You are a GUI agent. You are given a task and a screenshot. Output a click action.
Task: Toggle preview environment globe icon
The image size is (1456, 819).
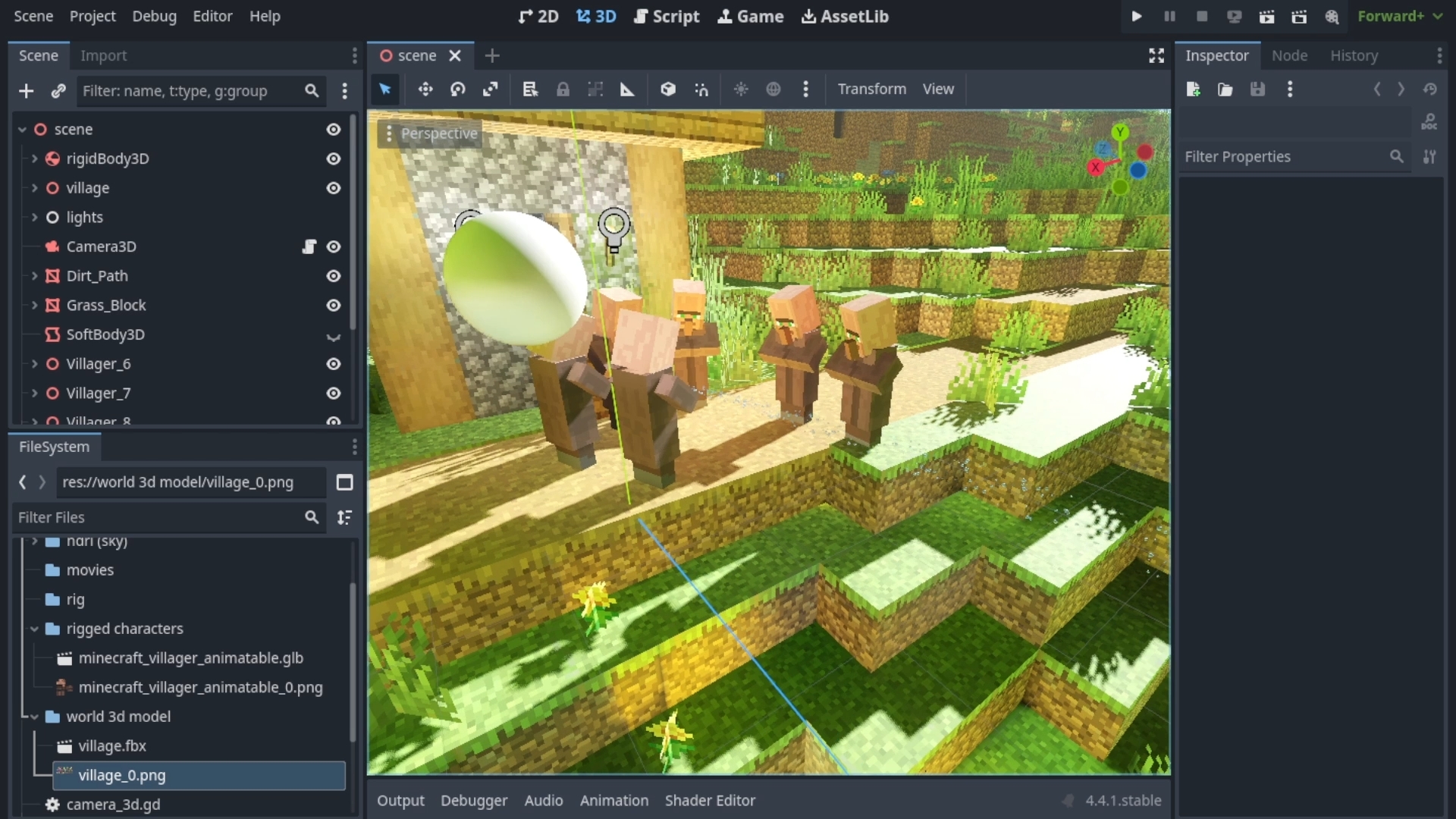pos(773,89)
